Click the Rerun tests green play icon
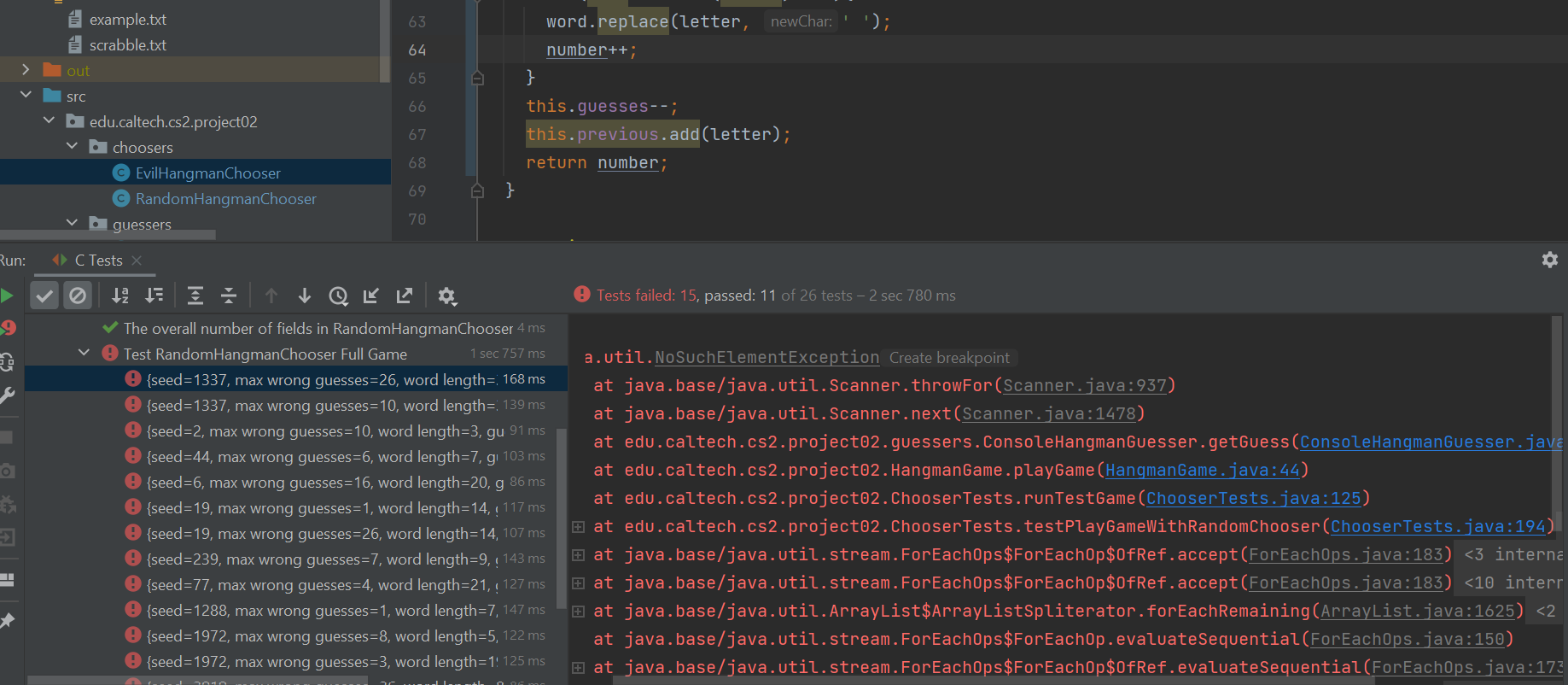This screenshot has height=685, width=1568. tap(7, 296)
